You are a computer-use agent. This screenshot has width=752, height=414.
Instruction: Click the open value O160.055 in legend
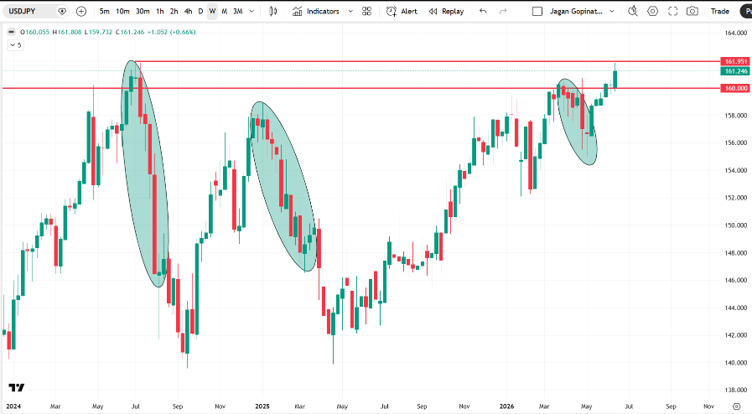[x=35, y=32]
